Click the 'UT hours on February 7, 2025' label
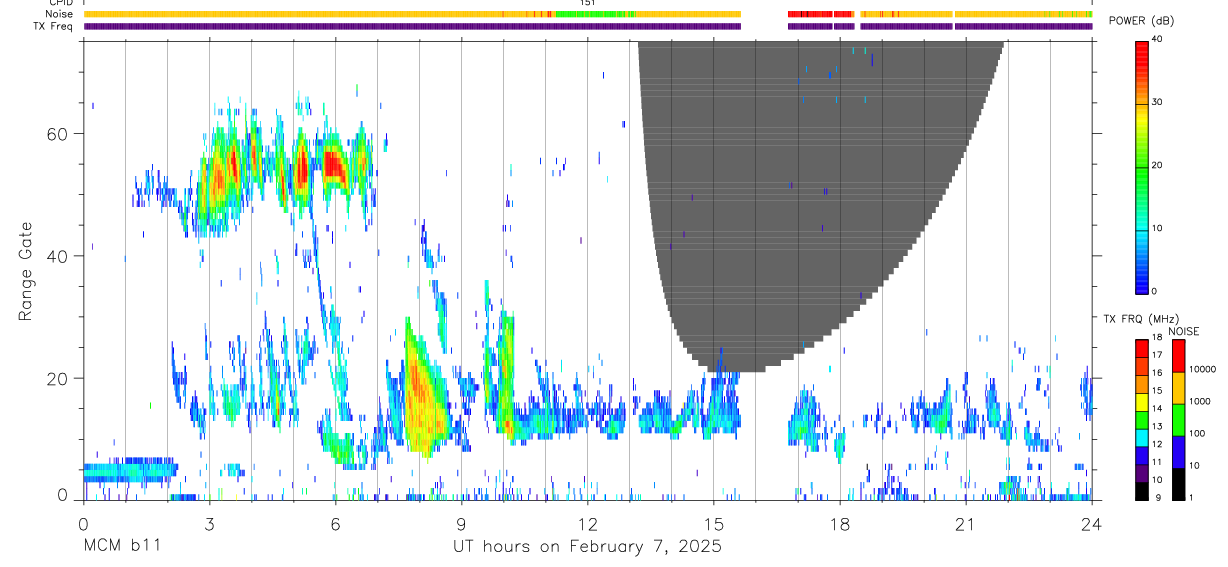Image resolution: width=1228 pixels, height=567 pixels. [588, 547]
